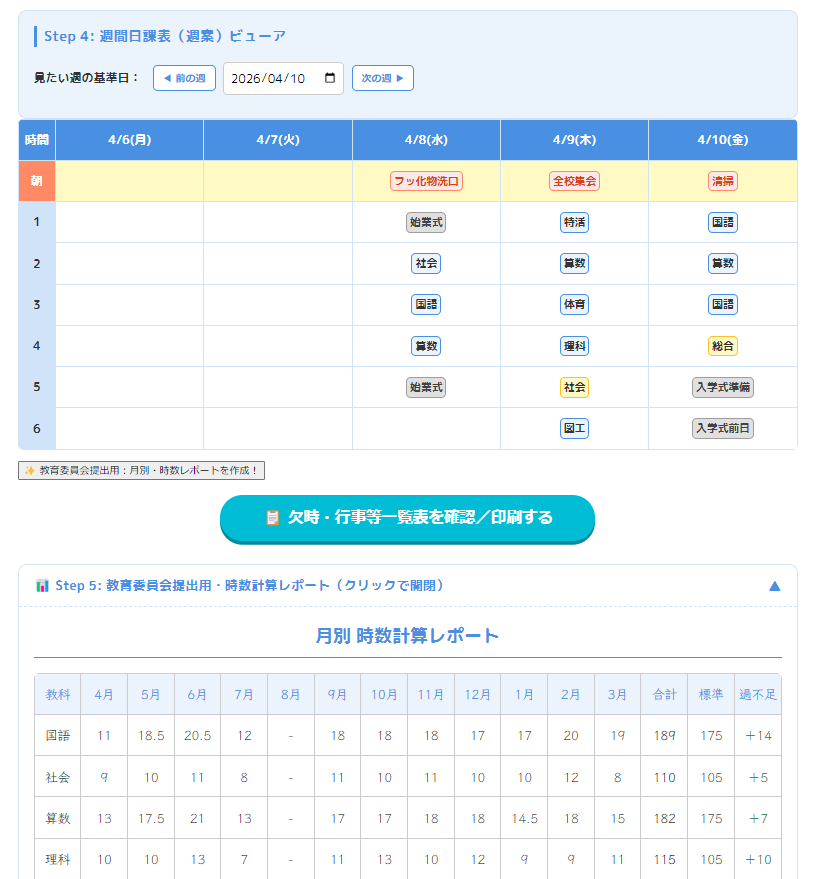Open the calendar picker icon in date field
This screenshot has height=879, width=816.
click(x=330, y=78)
